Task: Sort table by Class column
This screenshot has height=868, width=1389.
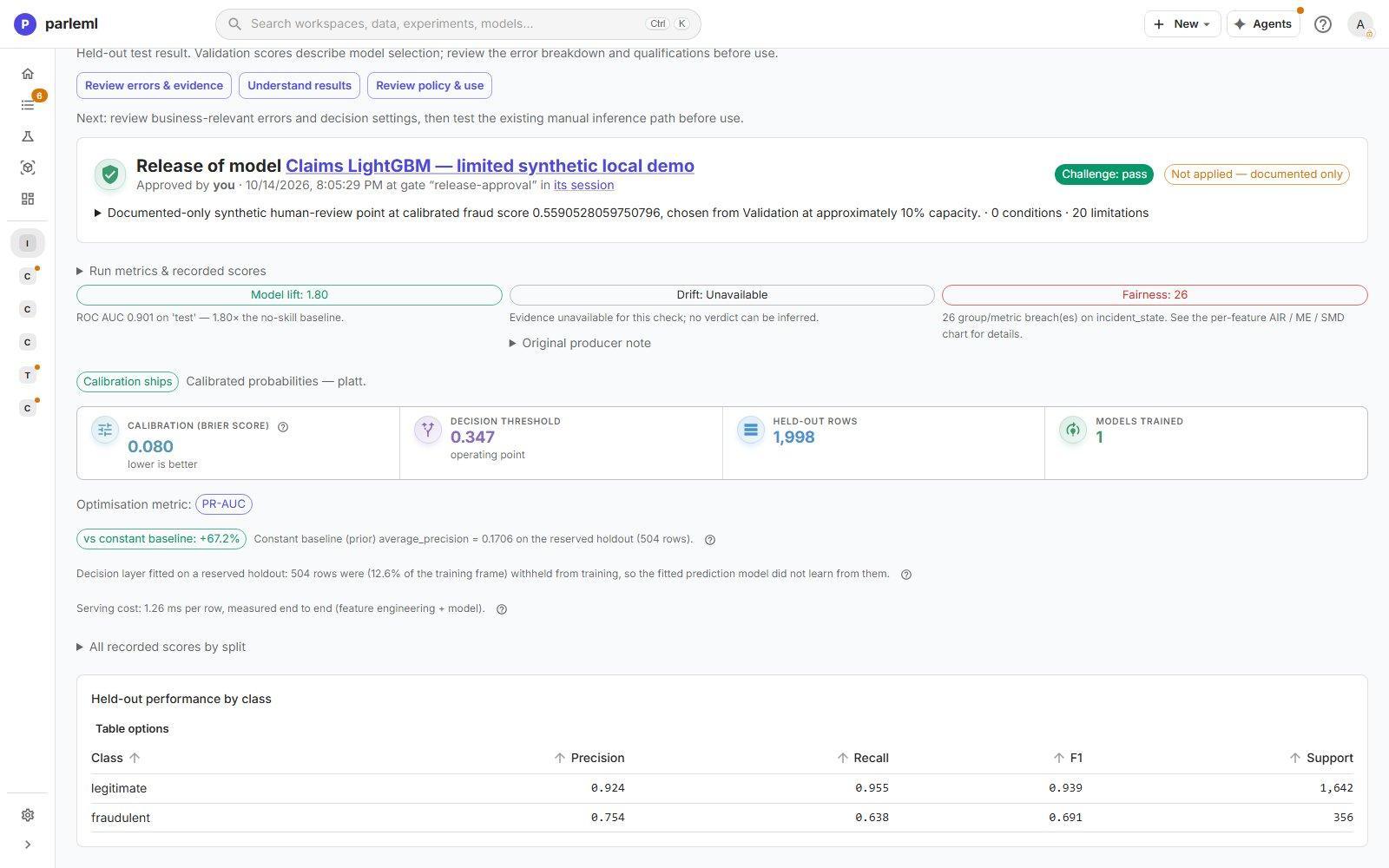Action: pyautogui.click(x=115, y=758)
